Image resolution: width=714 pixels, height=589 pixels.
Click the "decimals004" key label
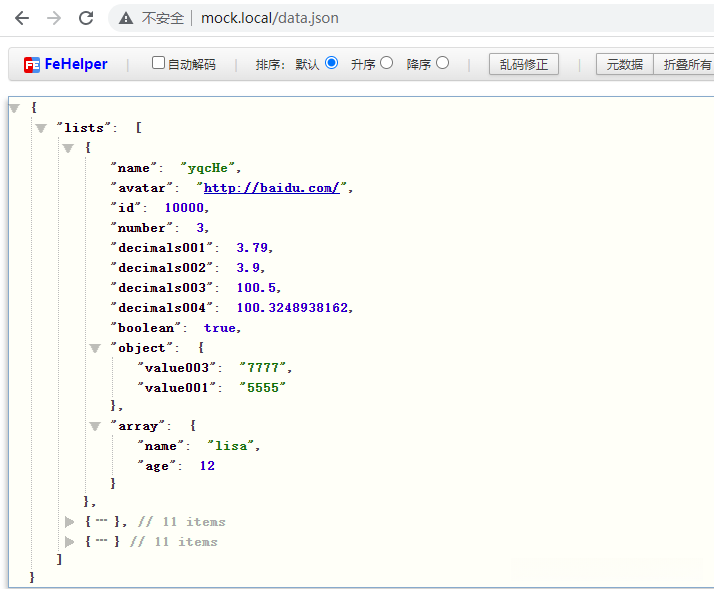(162, 308)
